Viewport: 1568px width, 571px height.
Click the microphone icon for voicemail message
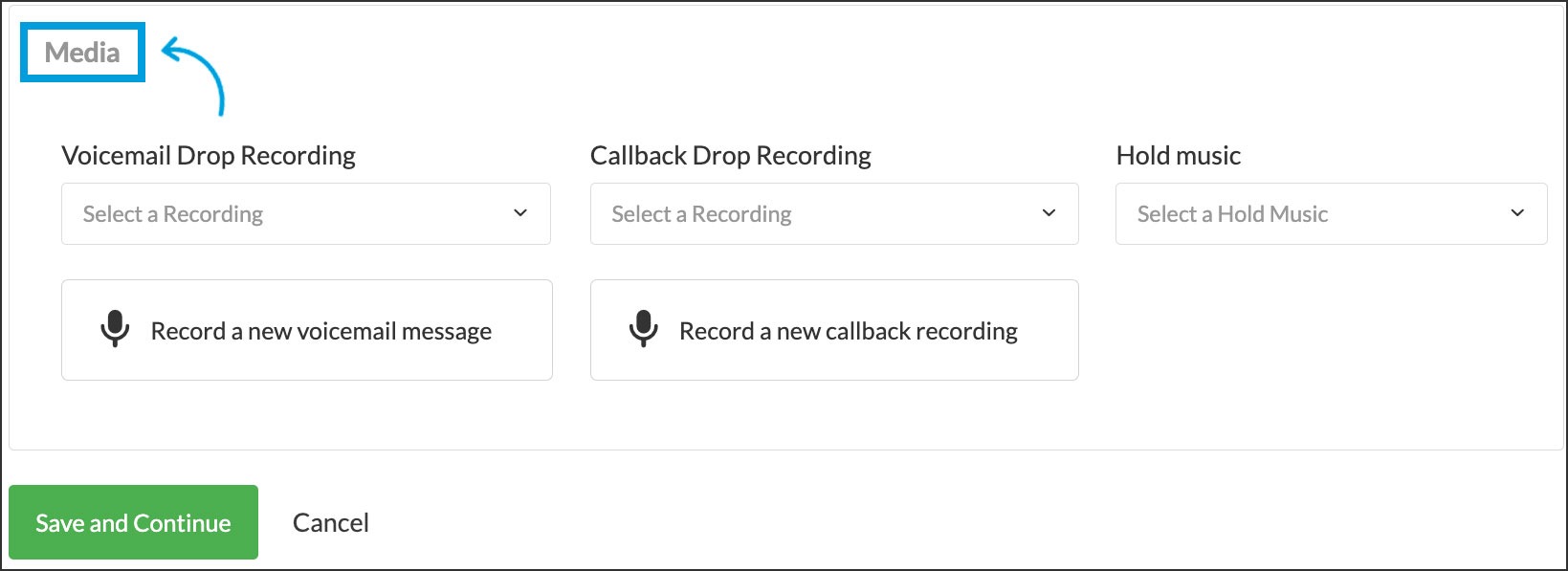pos(115,329)
